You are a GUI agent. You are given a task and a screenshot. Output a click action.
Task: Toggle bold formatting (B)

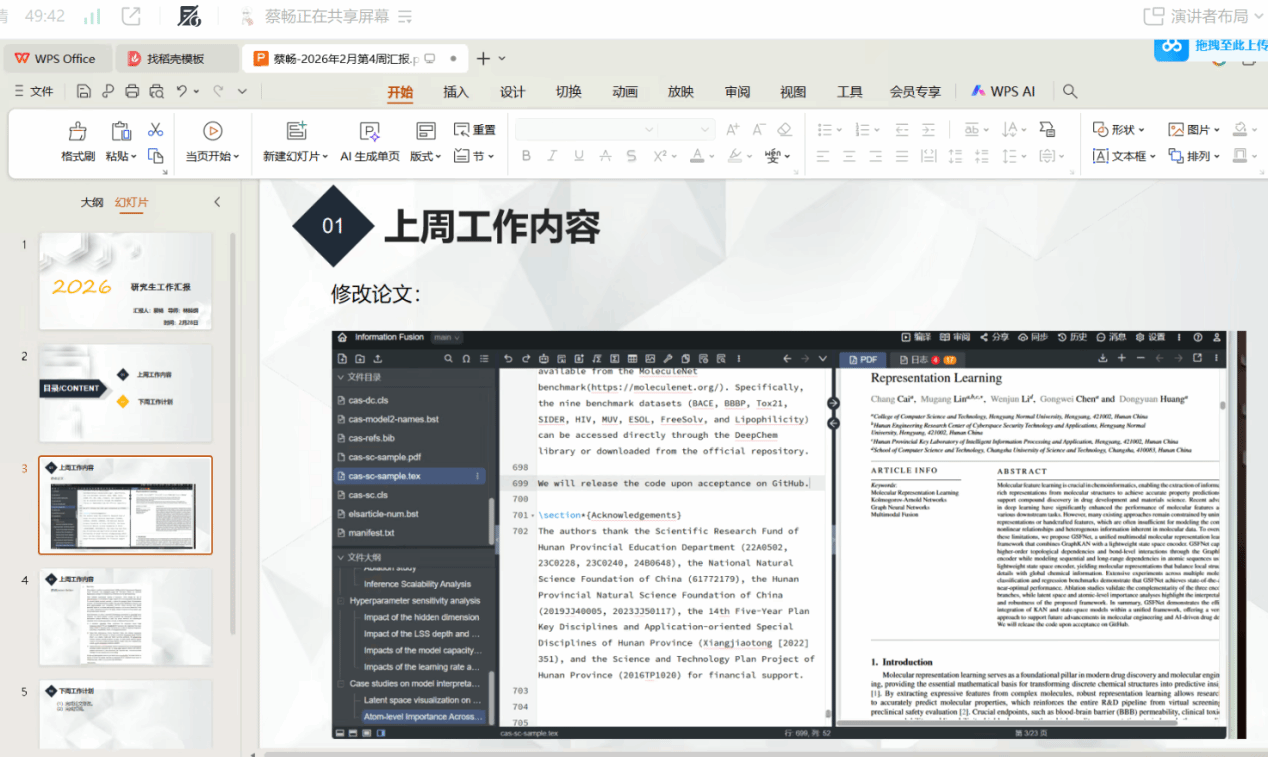[x=526, y=156]
